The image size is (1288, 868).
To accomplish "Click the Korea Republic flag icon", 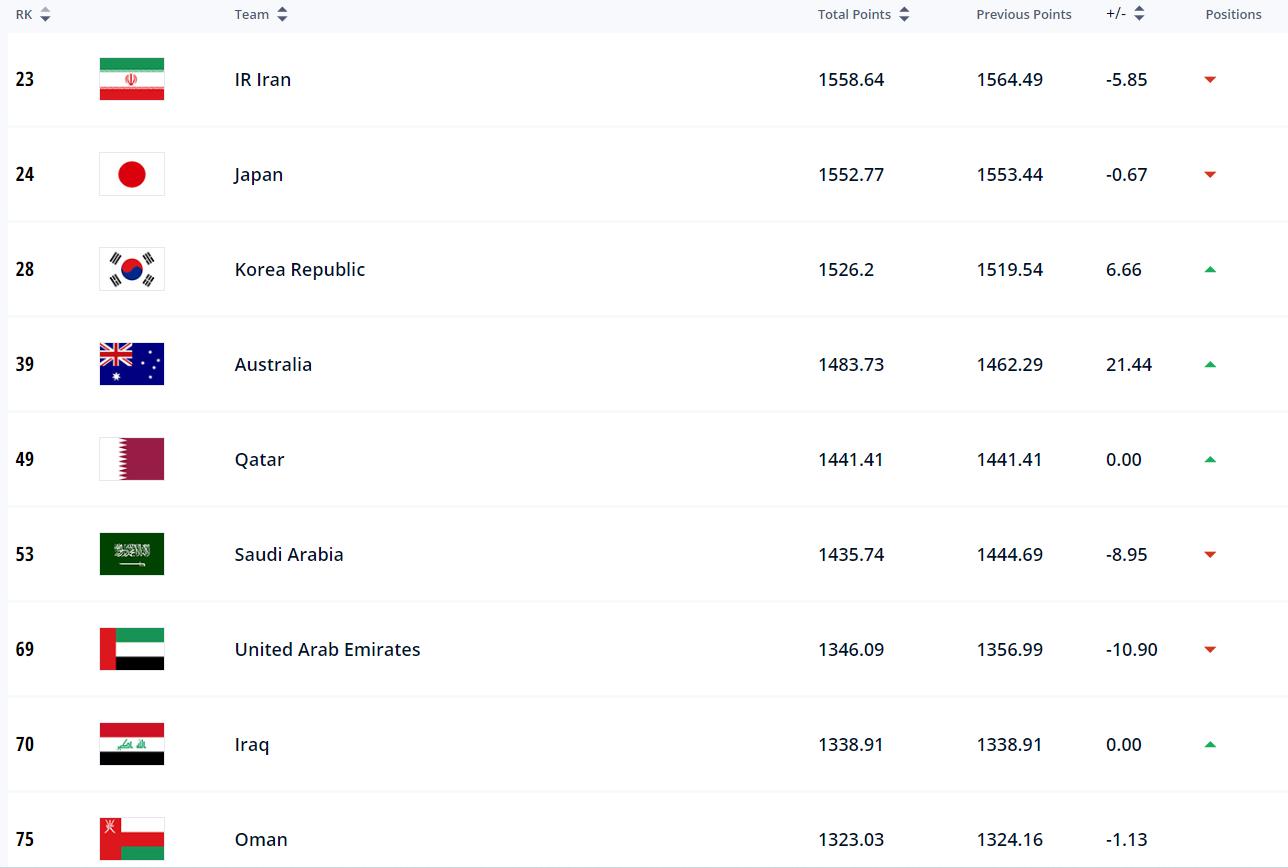I will click(132, 269).
